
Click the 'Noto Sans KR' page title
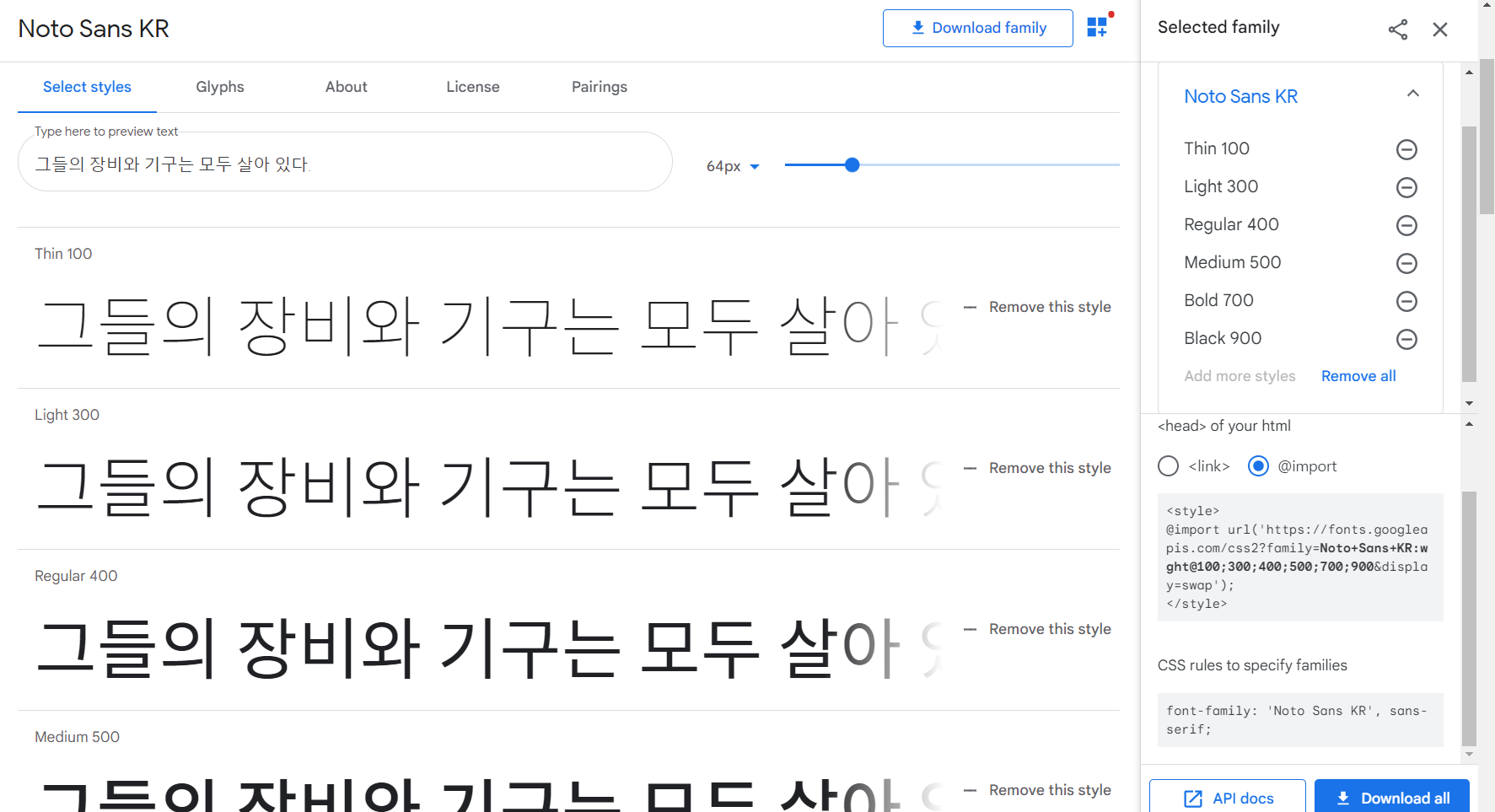click(x=94, y=29)
